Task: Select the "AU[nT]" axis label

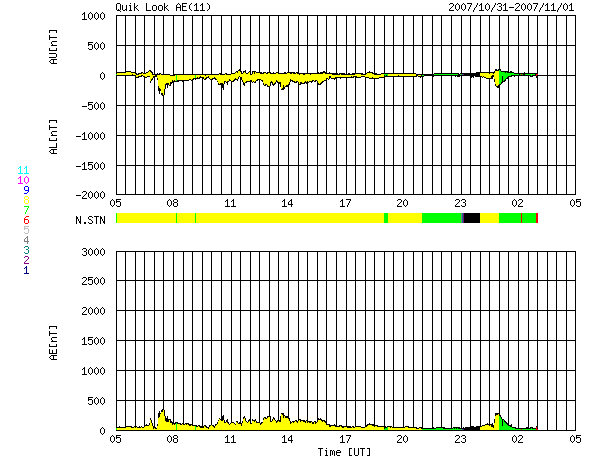Action: 53,47
